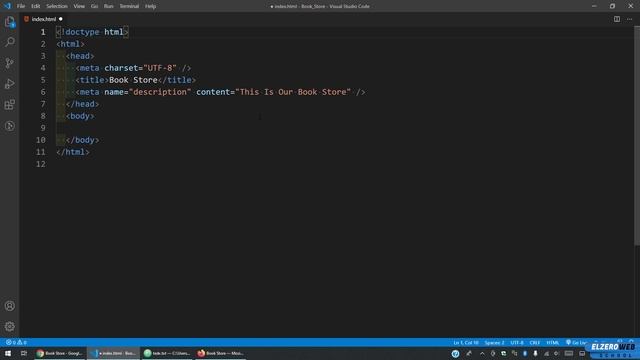Click the Bluetooth icon in system tray

click(525, 353)
